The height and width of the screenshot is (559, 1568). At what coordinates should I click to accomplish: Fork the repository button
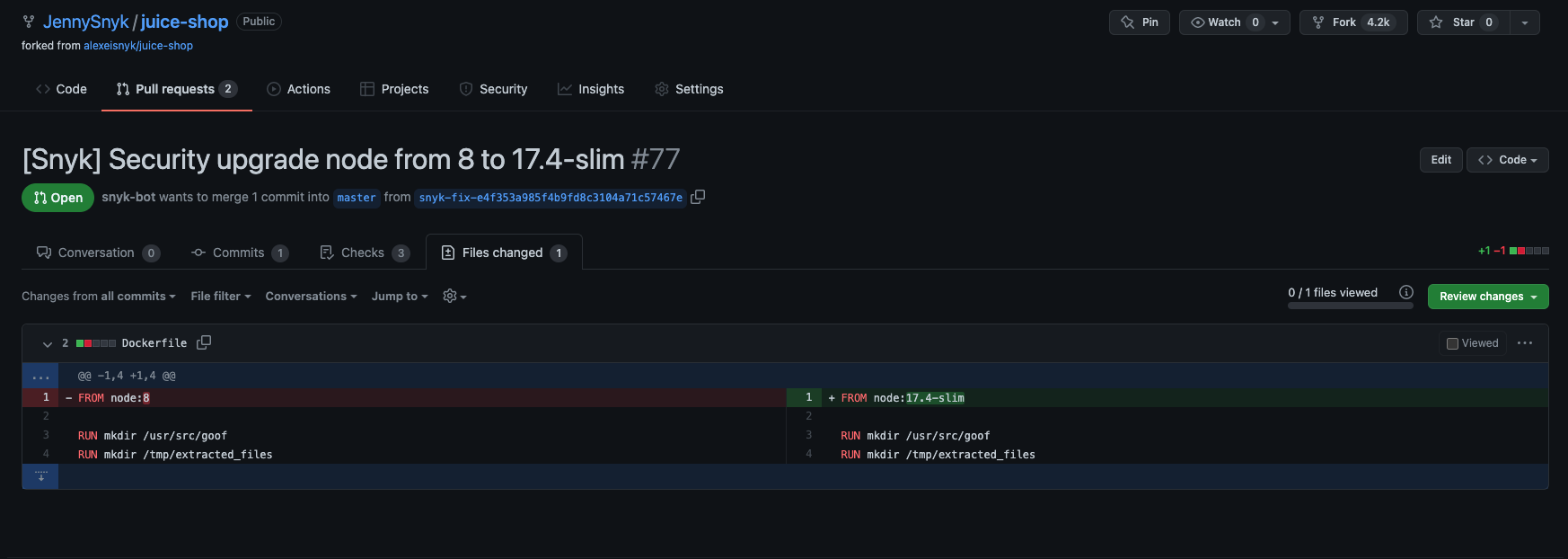click(x=1353, y=22)
